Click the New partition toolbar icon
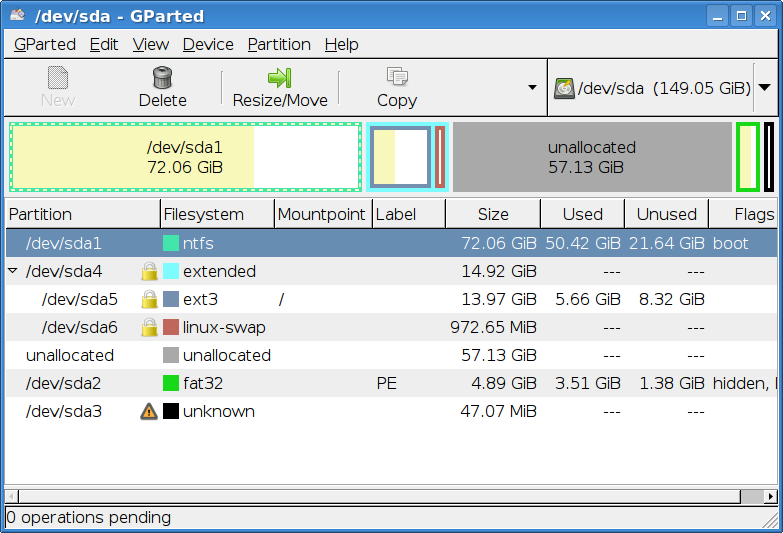Image resolution: width=783 pixels, height=533 pixels. 58,78
